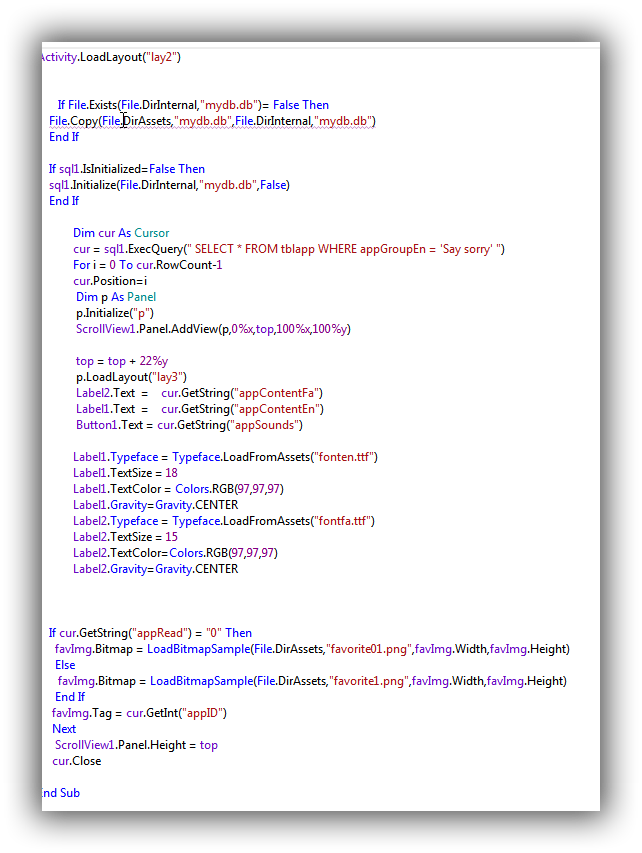Click the Activity.LoadLayout("lay2") line
The height and width of the screenshot is (853, 642).
click(110, 57)
